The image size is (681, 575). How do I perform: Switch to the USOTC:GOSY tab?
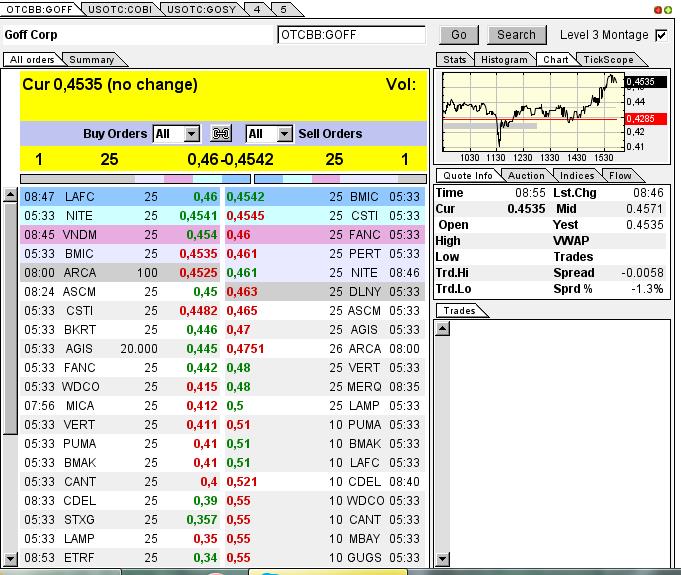point(202,10)
